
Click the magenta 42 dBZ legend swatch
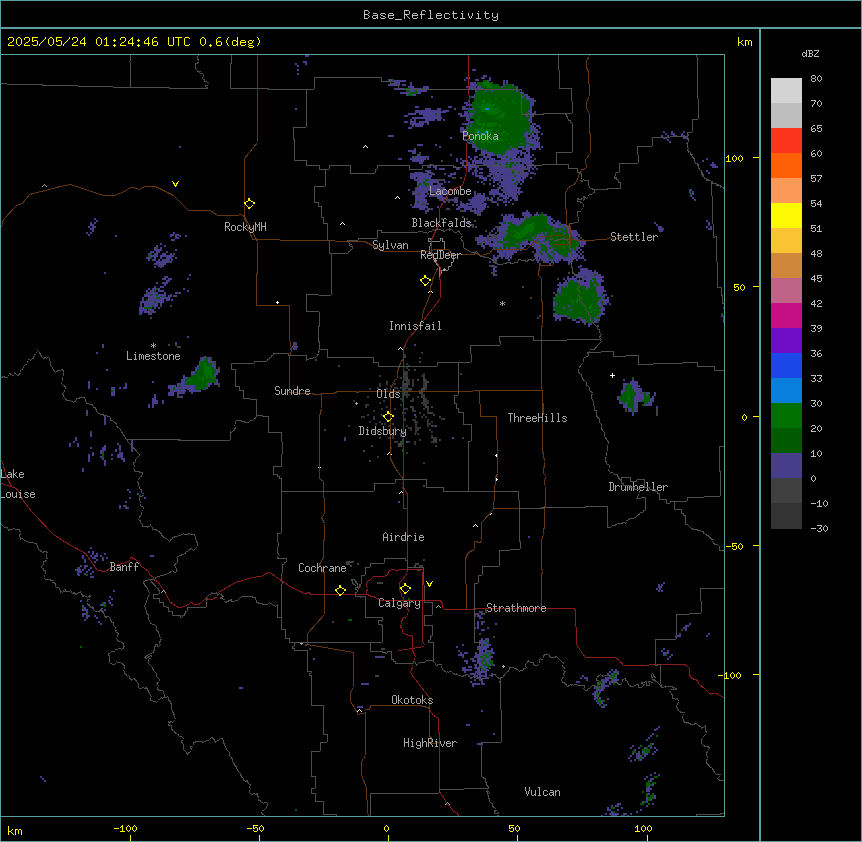786,315
